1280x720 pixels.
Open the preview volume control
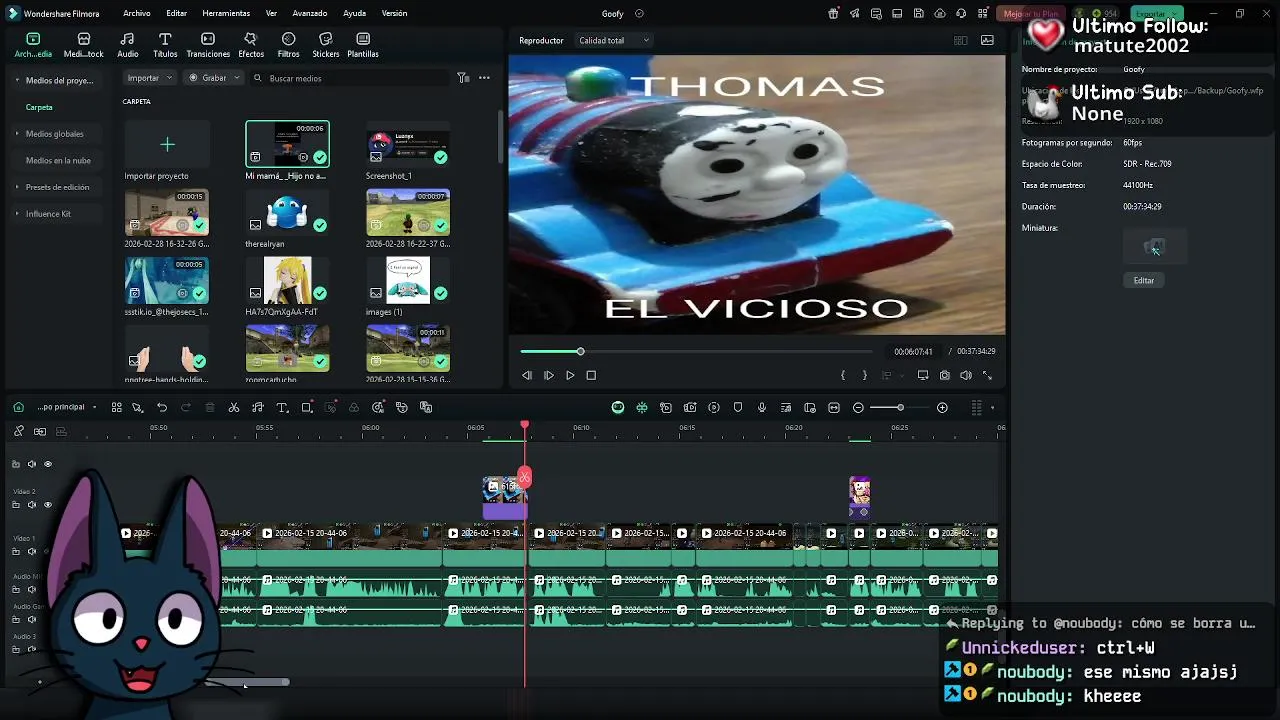(x=966, y=375)
